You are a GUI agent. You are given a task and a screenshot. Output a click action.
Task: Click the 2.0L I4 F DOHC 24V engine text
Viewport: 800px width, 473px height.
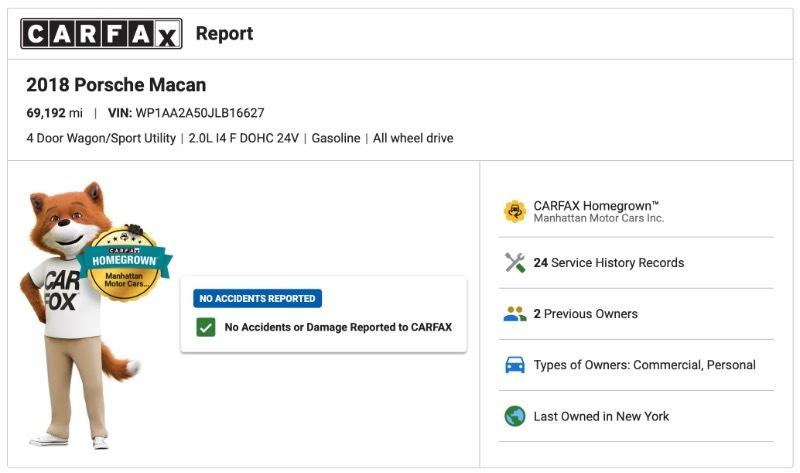pos(243,138)
